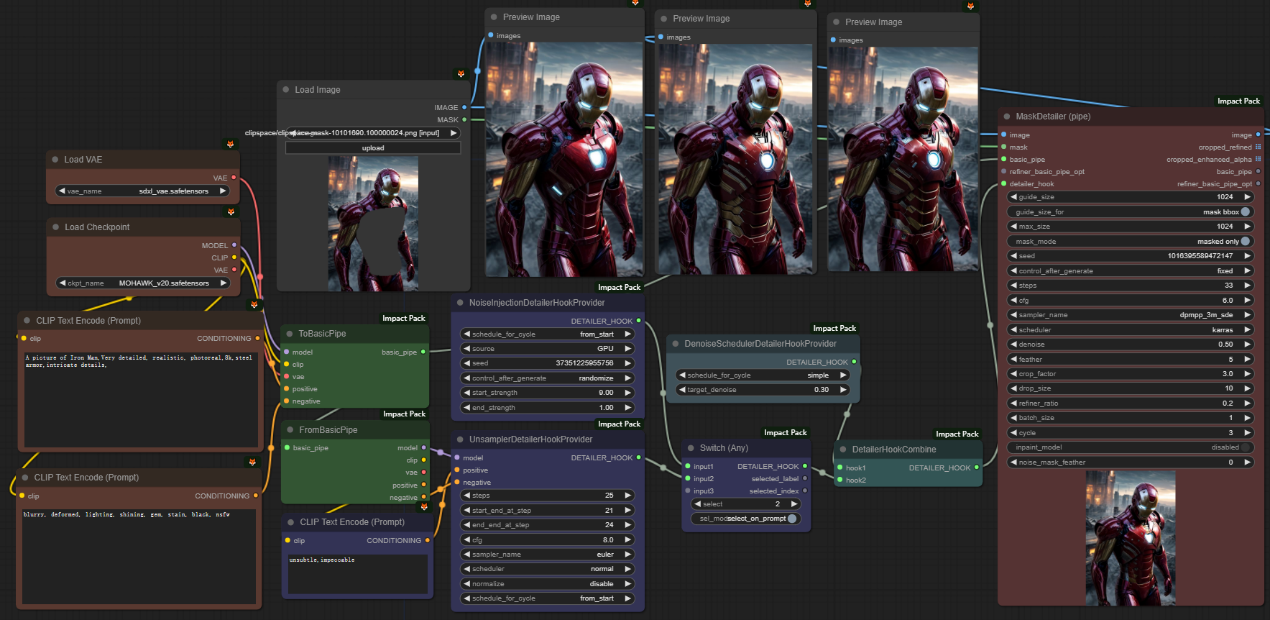Click the cropped_refined grid output icon on MaskDetailer
The width and height of the screenshot is (1270, 620).
tap(1258, 147)
